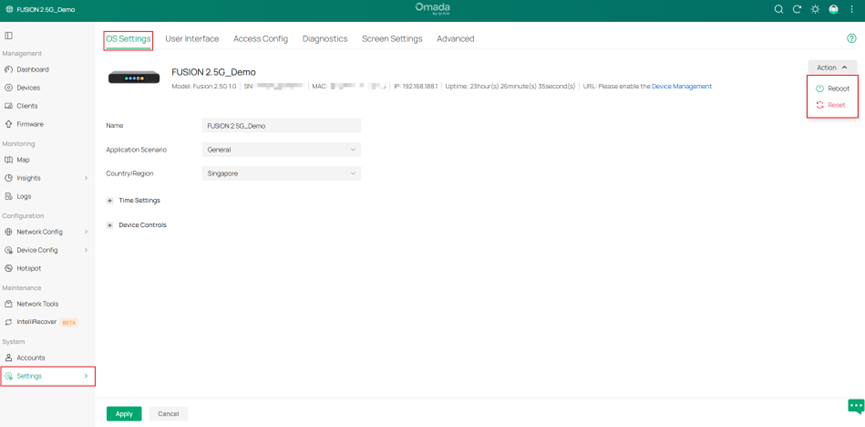Click the Logs document icon

point(8,196)
